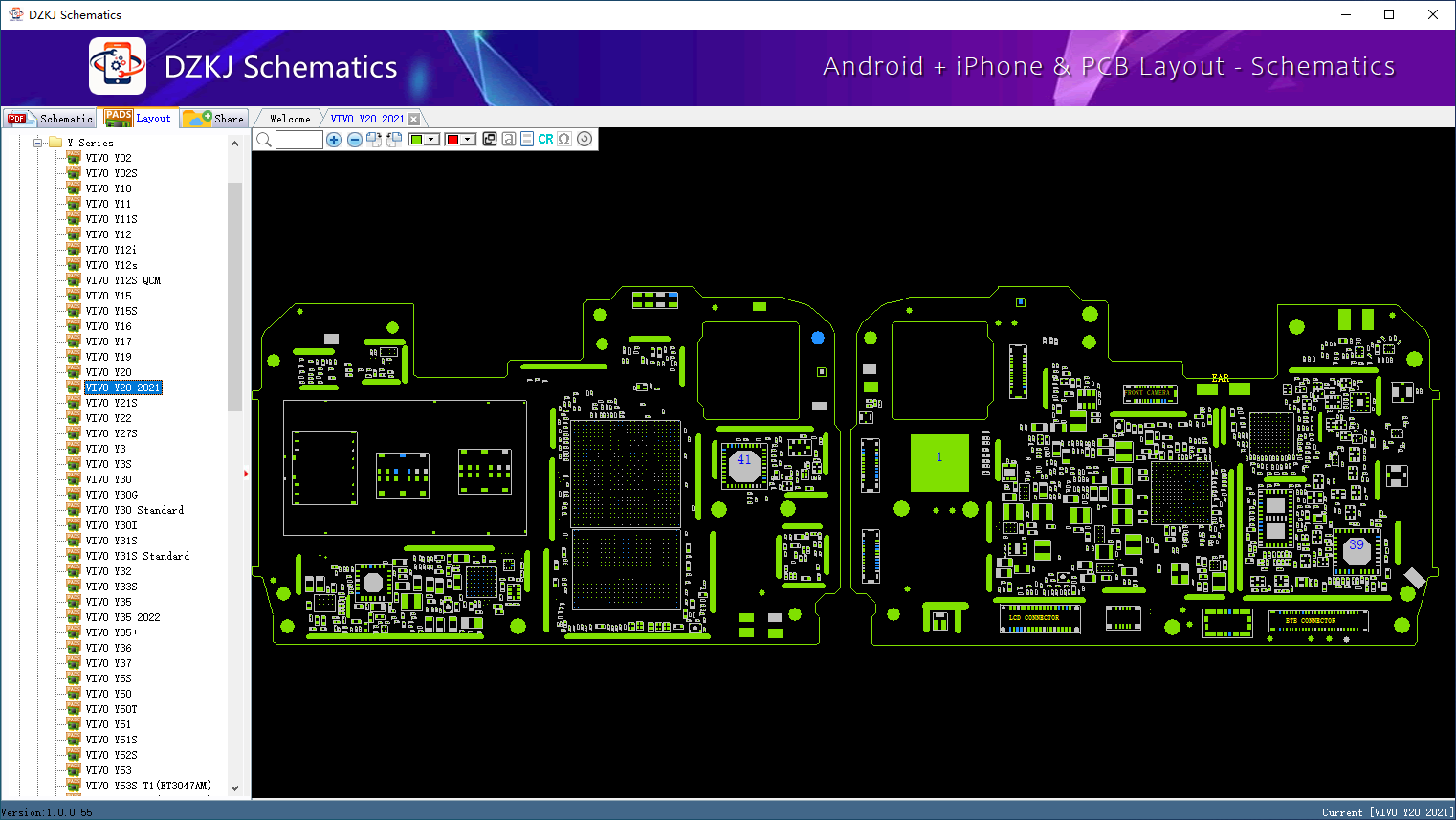Open the green color dropdown arrow

click(432, 140)
